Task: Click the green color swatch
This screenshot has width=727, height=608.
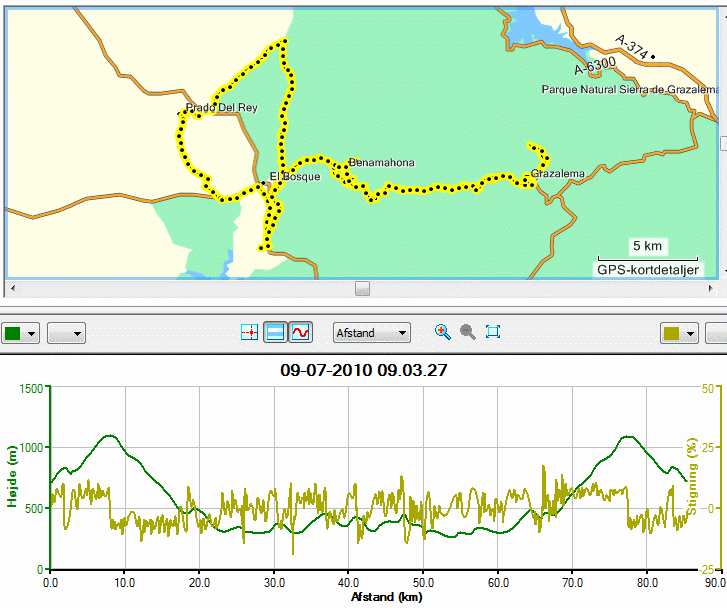Action: [x=13, y=333]
